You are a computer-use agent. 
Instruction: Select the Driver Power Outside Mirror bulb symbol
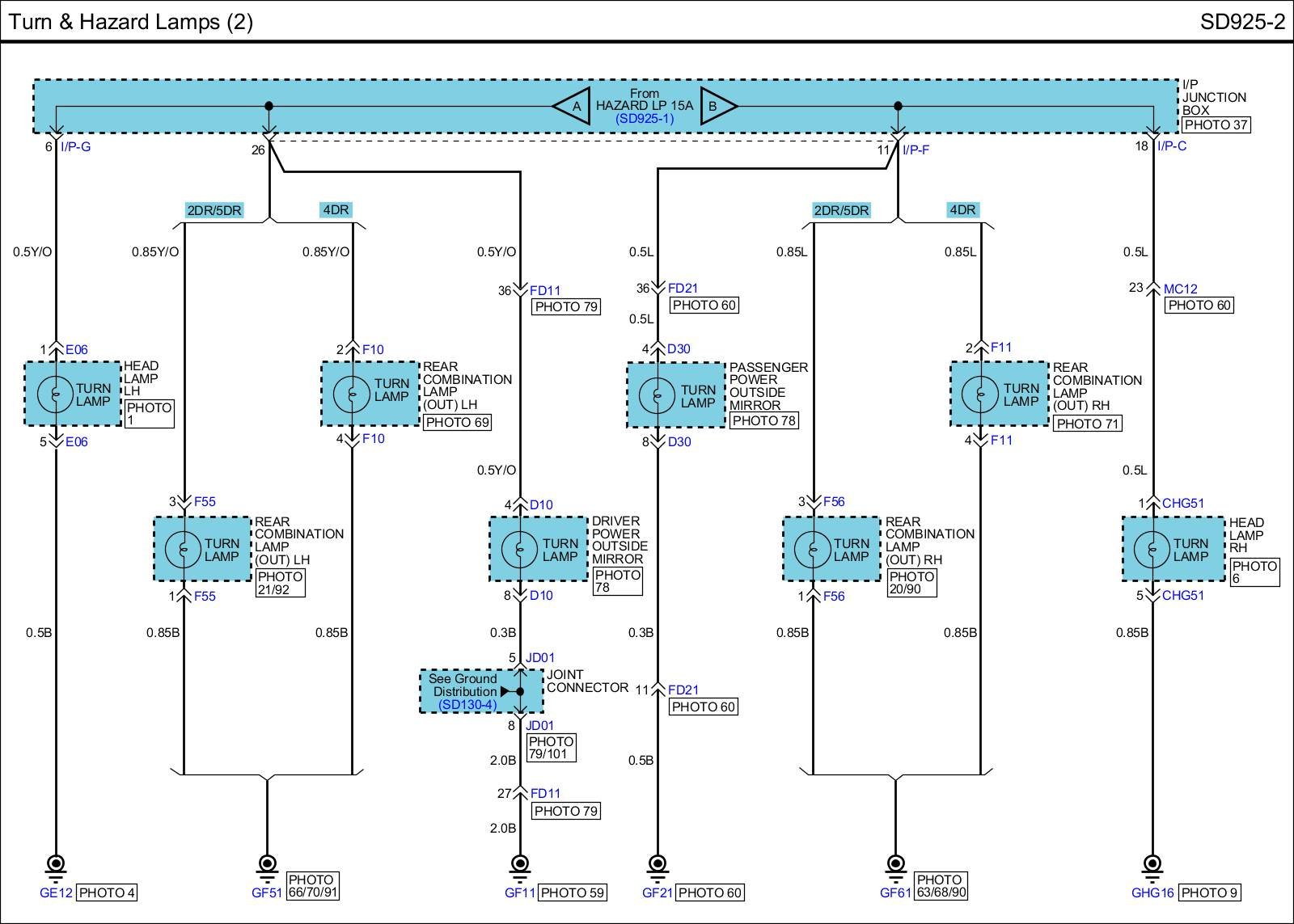pos(520,550)
